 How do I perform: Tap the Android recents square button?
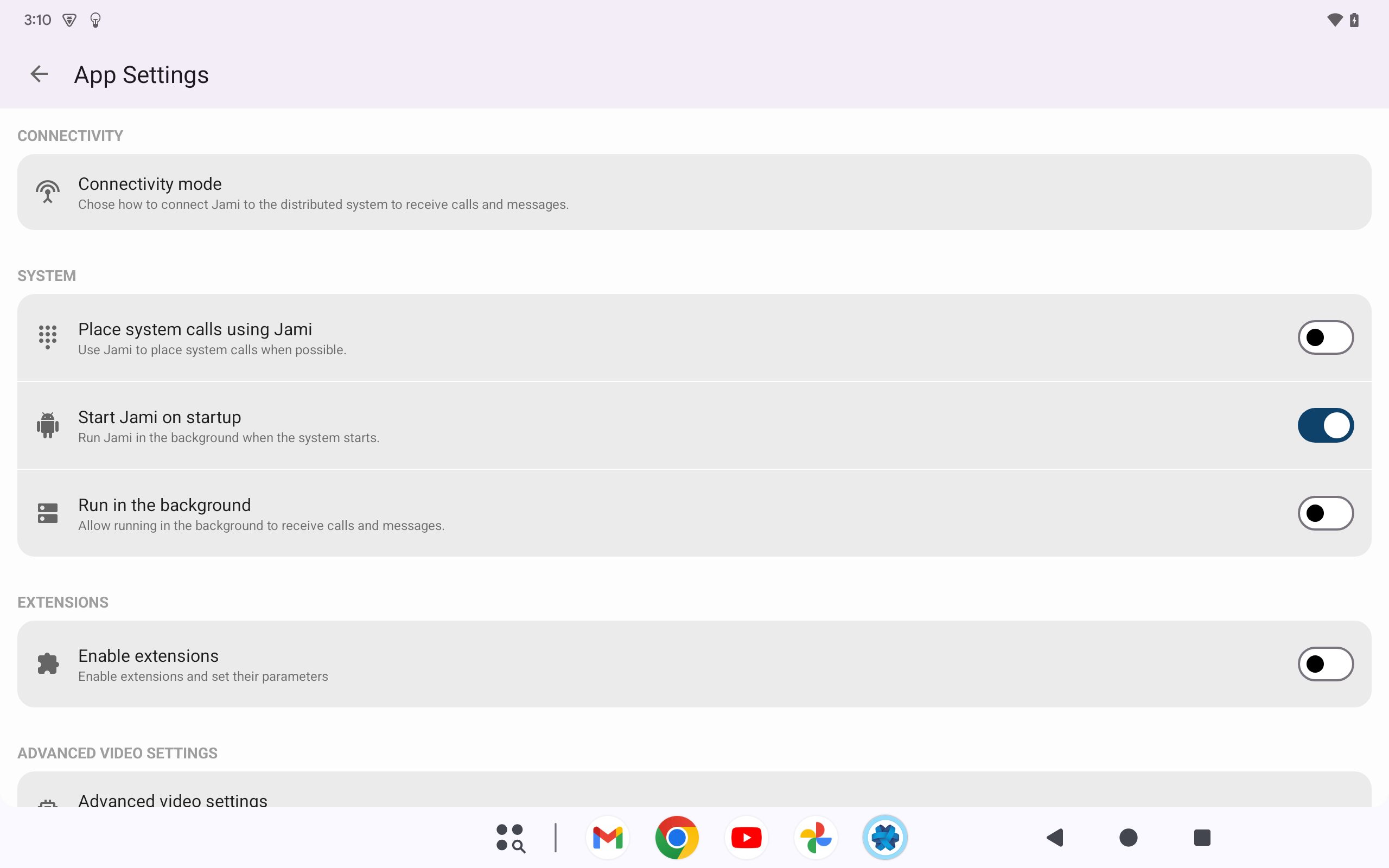point(1202,838)
